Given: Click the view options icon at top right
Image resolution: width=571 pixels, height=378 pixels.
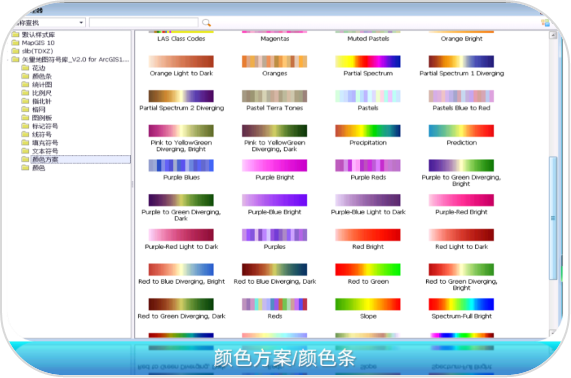Looking at the screenshot, I should tap(545, 23).
